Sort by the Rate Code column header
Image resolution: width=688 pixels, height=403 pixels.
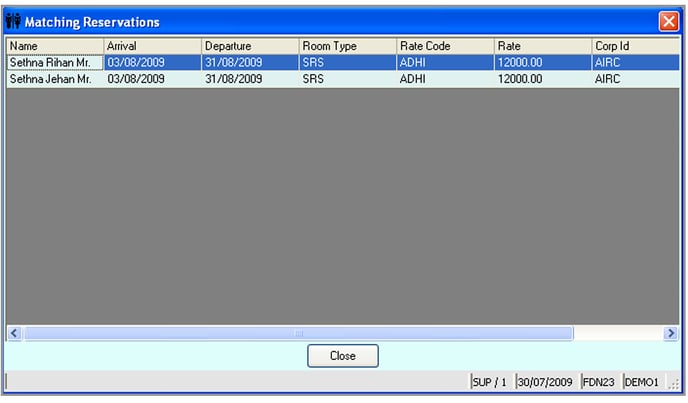pos(444,46)
